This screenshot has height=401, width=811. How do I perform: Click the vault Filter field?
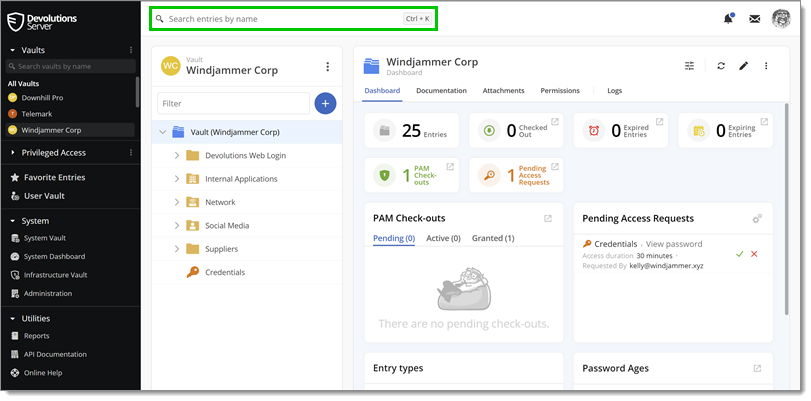coord(233,103)
